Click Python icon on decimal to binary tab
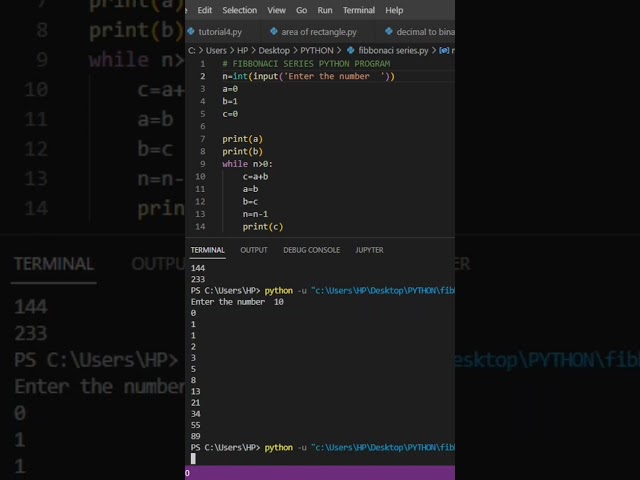Image resolution: width=640 pixels, height=480 pixels. 389,31
